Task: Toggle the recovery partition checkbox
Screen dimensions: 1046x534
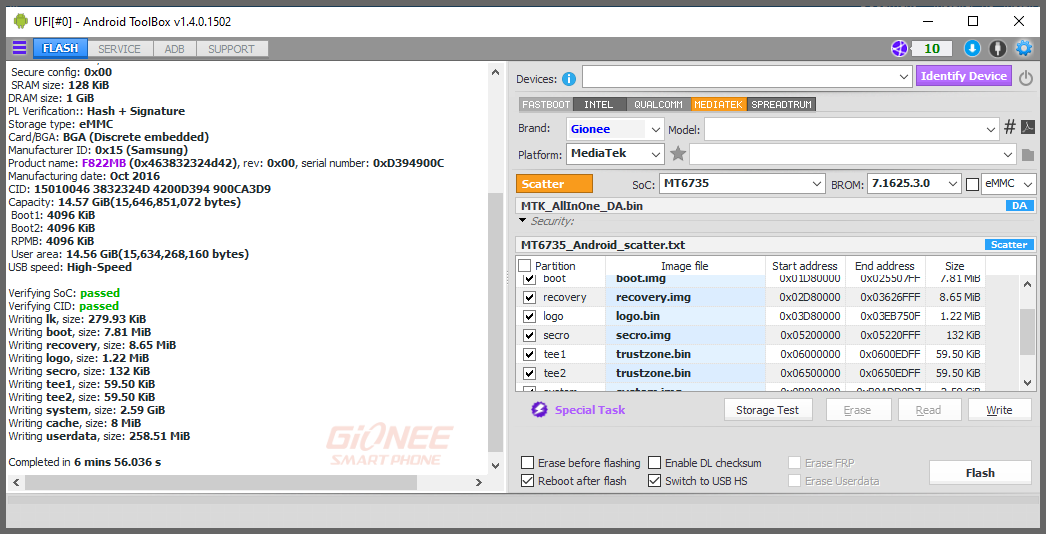Action: pyautogui.click(x=530, y=297)
